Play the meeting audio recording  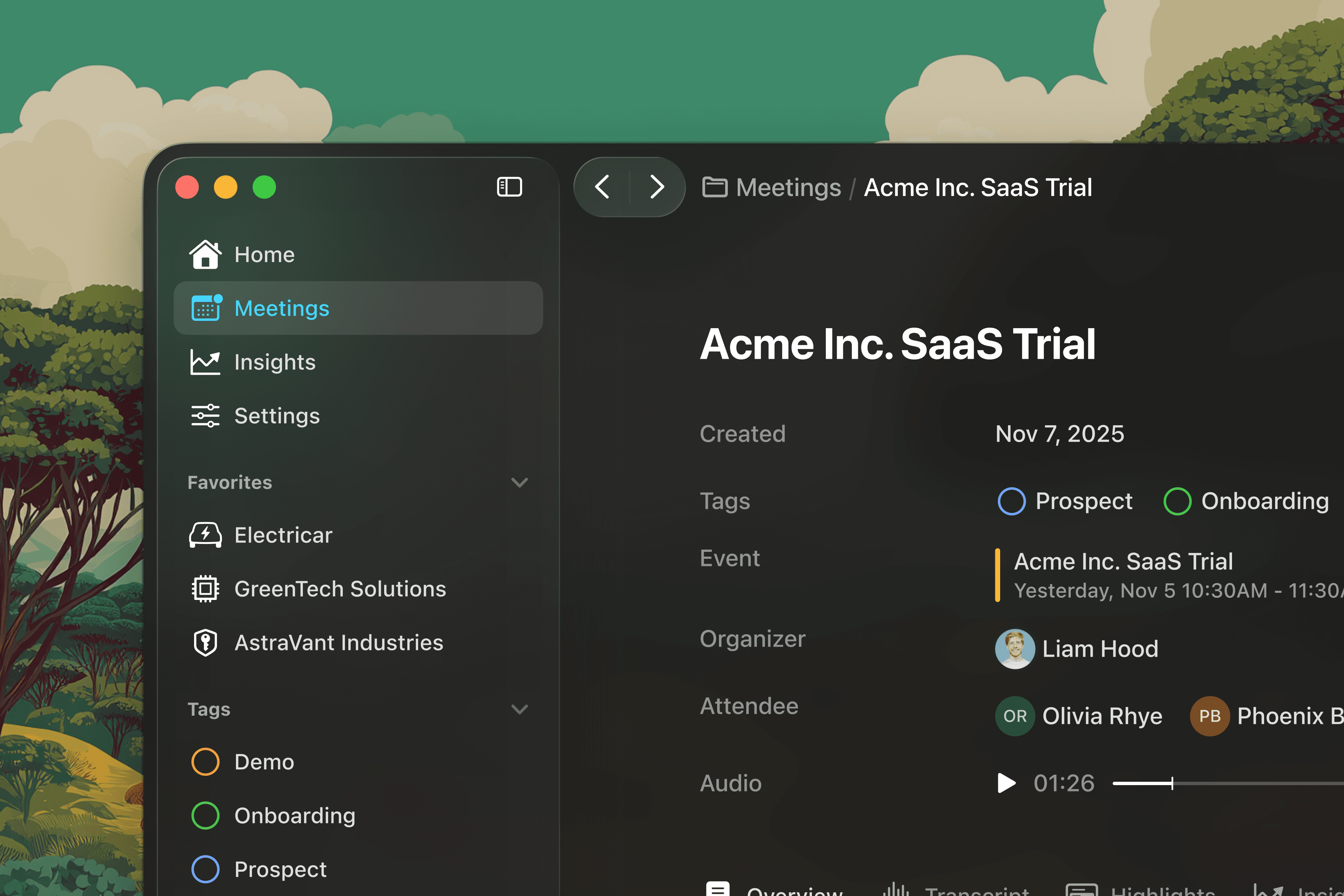(1006, 783)
